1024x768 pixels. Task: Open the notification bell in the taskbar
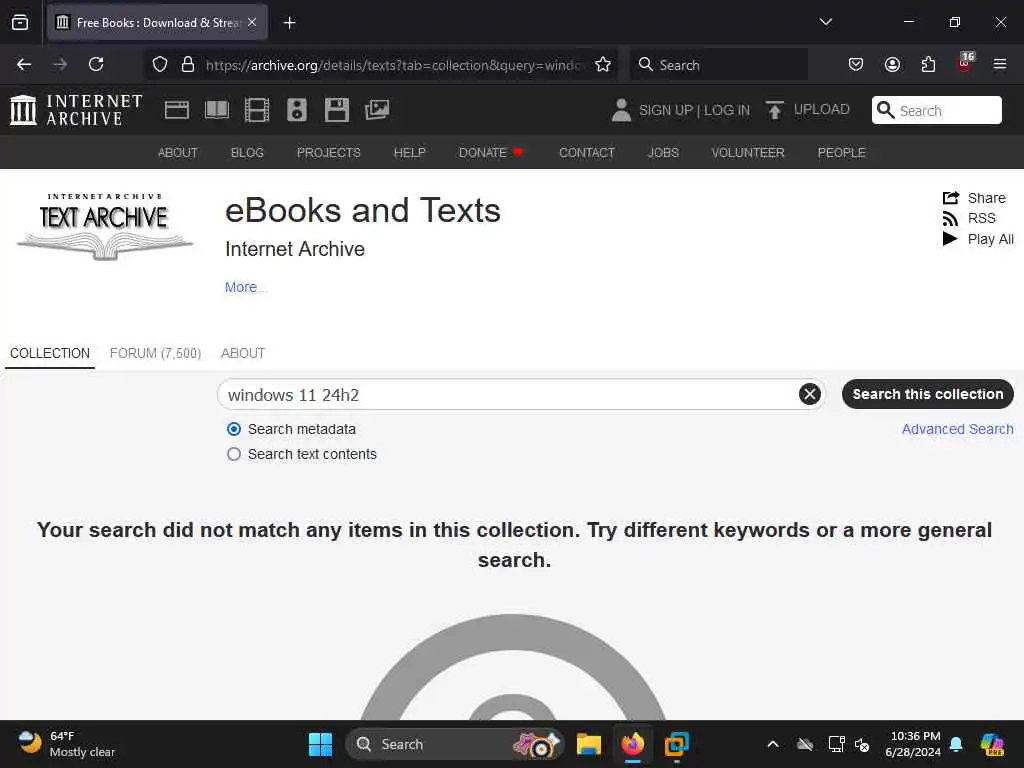(956, 744)
